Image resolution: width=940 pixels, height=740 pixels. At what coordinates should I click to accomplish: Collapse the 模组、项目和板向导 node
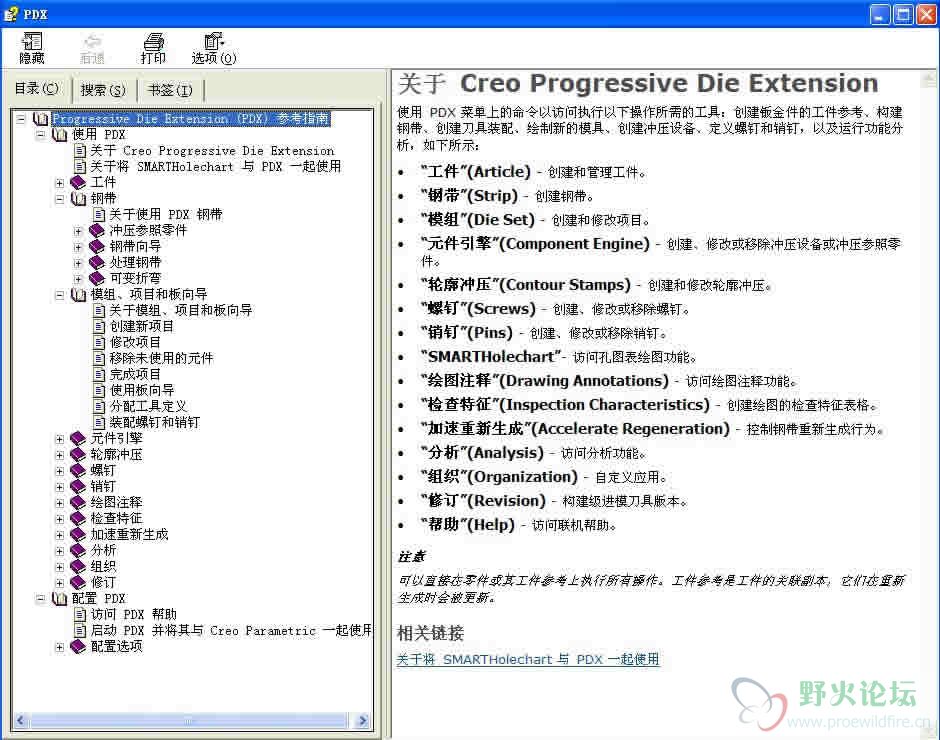click(x=59, y=294)
